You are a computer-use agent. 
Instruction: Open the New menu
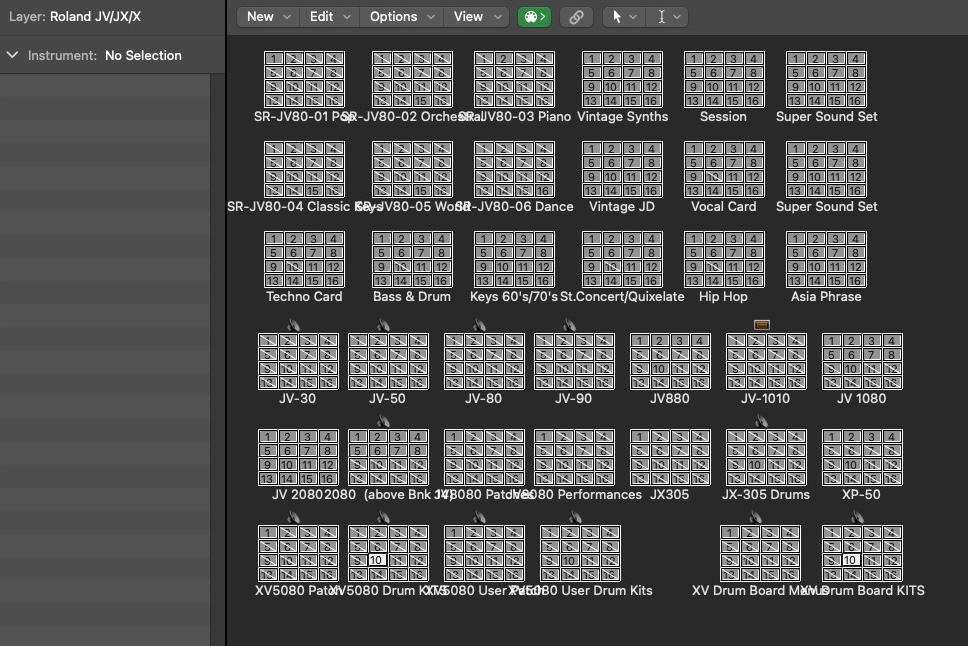pos(268,16)
